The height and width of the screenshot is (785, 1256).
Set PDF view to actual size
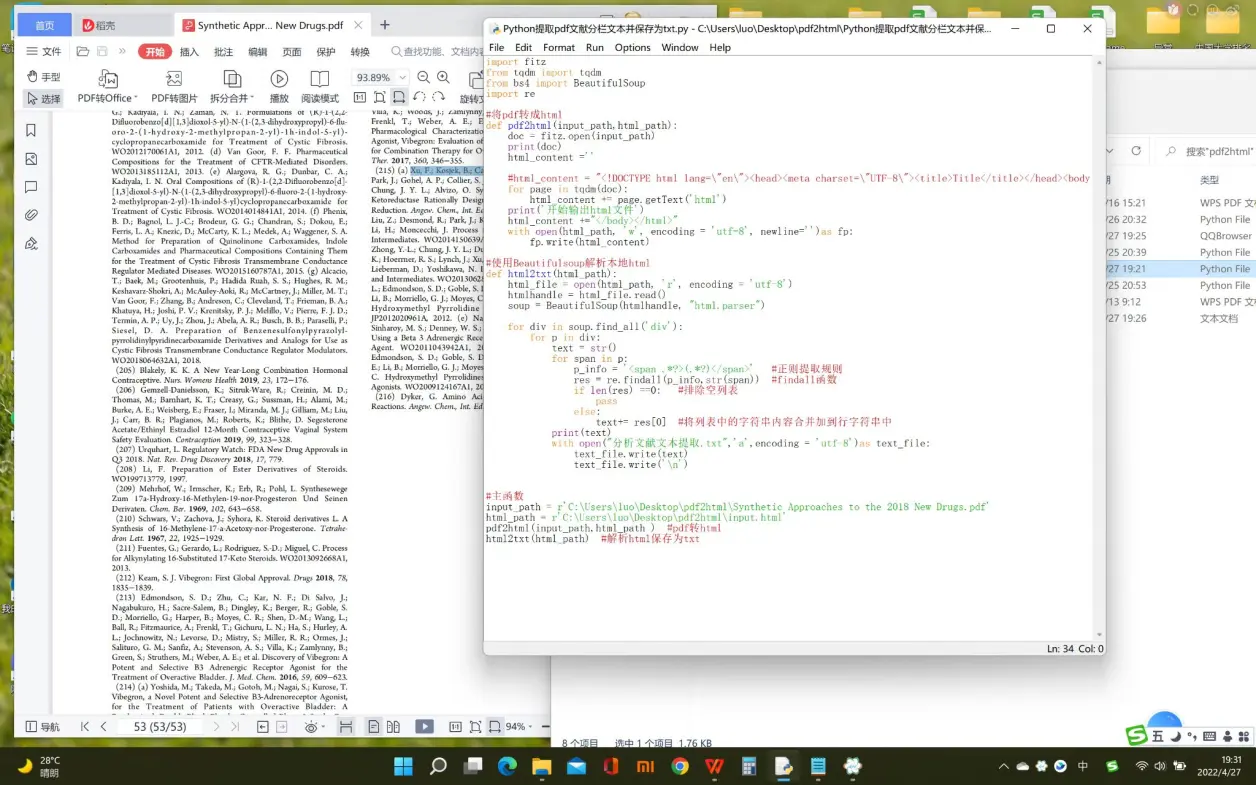pos(358,98)
